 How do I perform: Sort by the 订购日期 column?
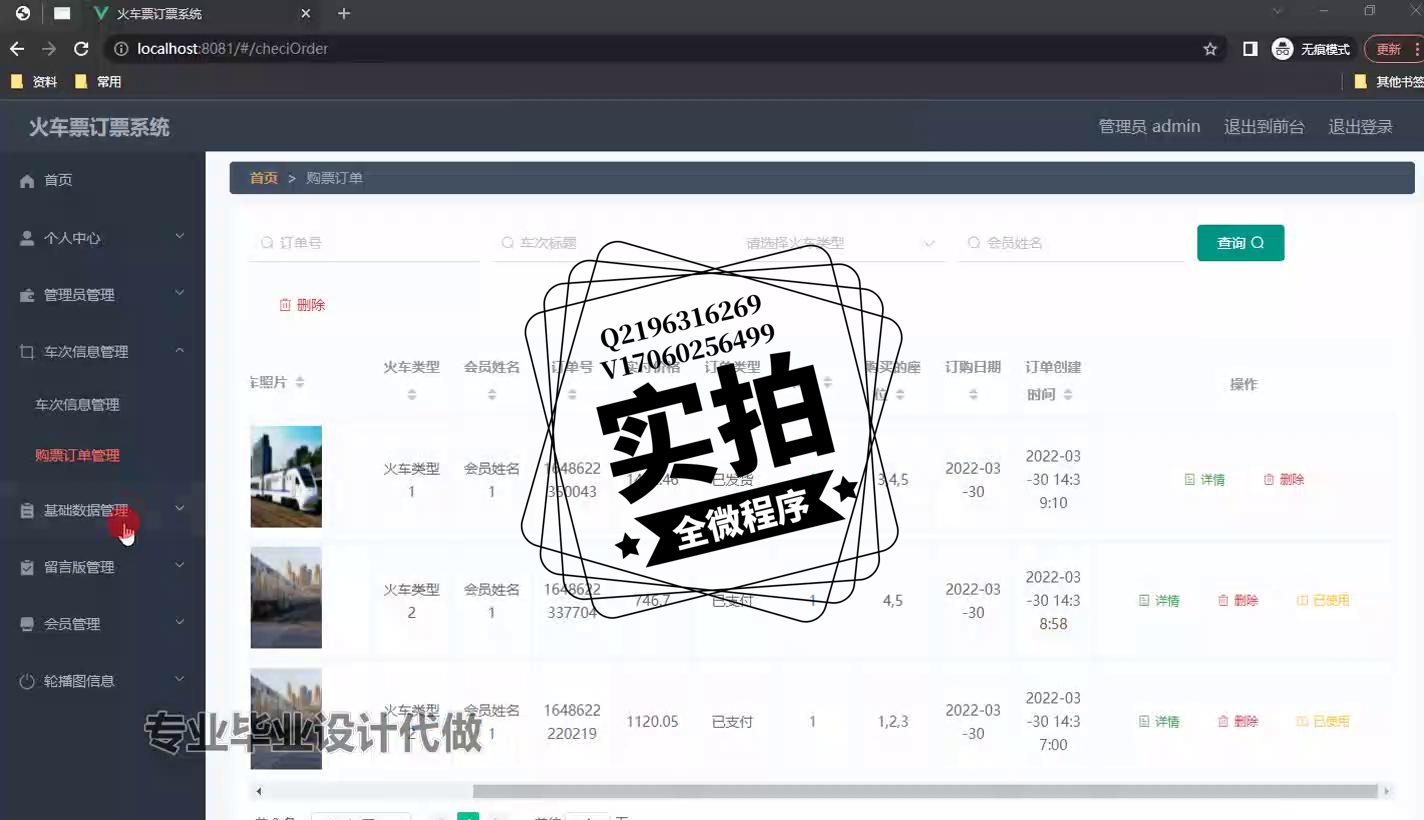(x=973, y=395)
